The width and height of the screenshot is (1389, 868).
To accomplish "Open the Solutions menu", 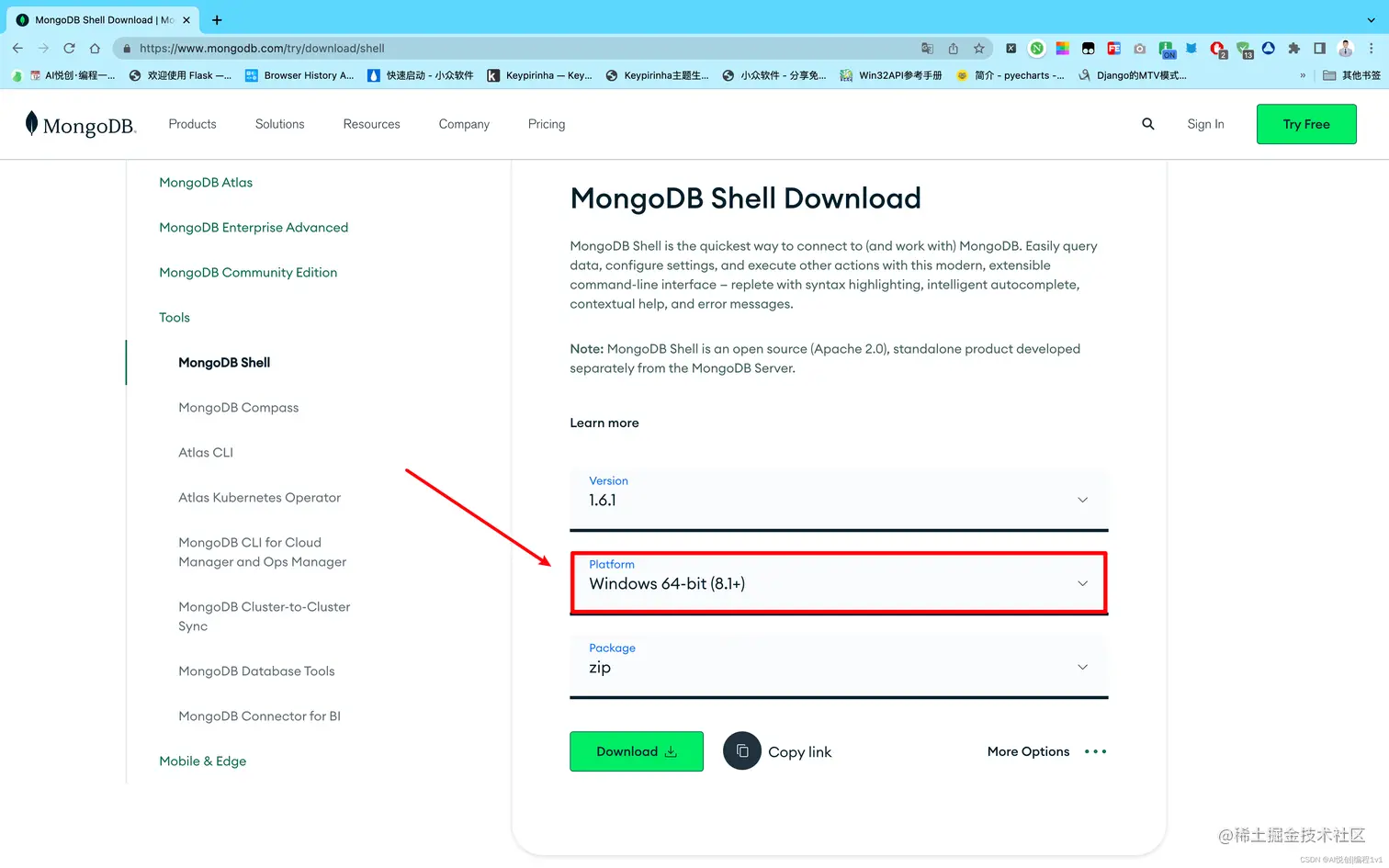I will coord(279,124).
